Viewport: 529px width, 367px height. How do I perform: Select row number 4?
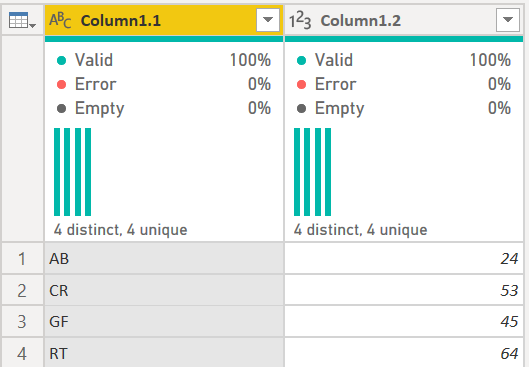click(22, 353)
